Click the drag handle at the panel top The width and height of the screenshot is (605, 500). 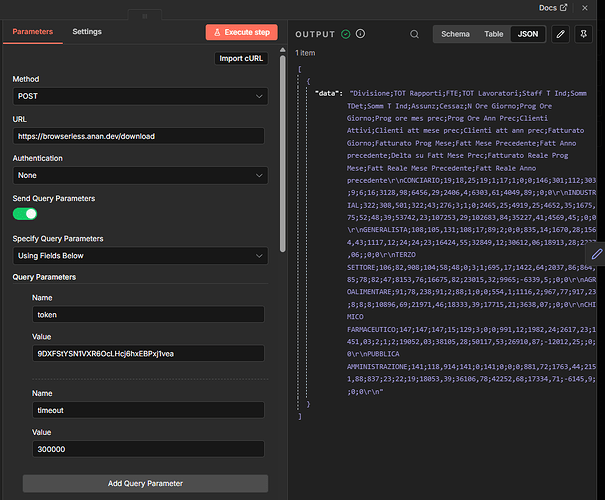[x=144, y=16]
